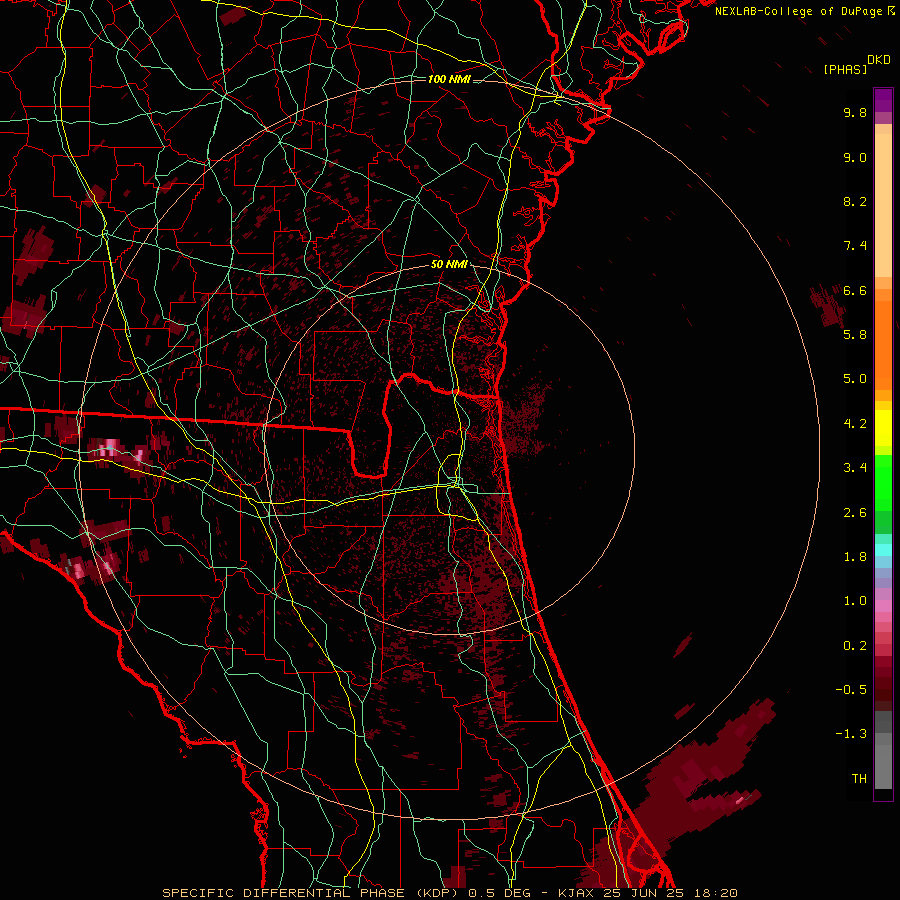
Task: Click the 0.2 value on the scale
Action: click(x=855, y=646)
